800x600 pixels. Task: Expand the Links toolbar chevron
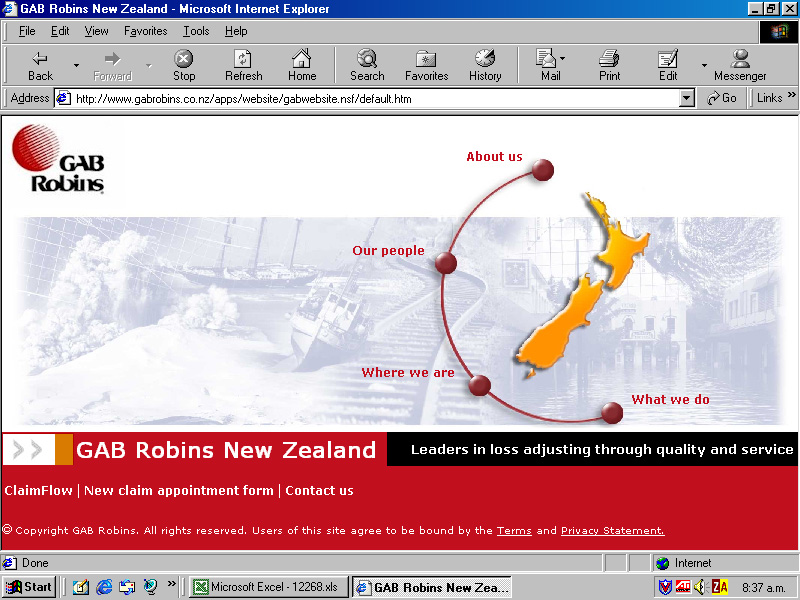pos(791,95)
